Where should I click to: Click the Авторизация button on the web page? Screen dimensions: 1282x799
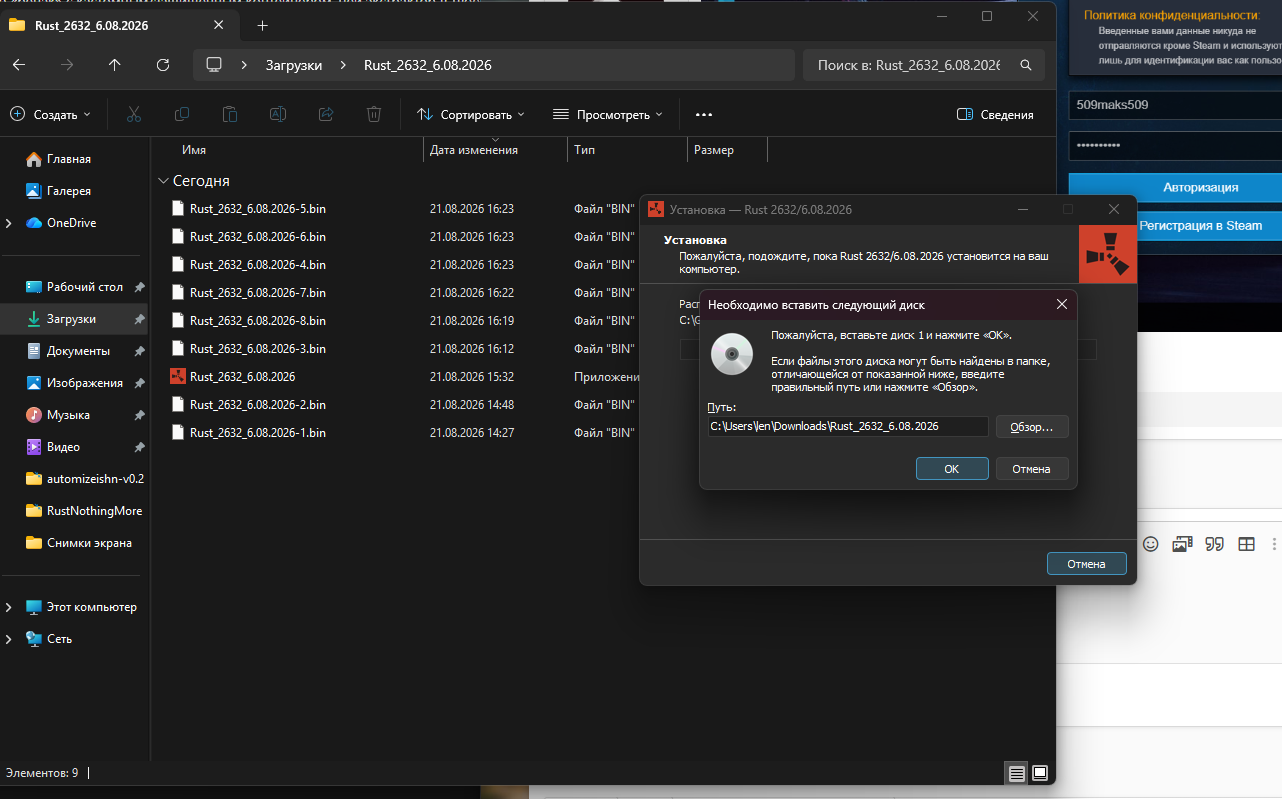tap(1175, 187)
